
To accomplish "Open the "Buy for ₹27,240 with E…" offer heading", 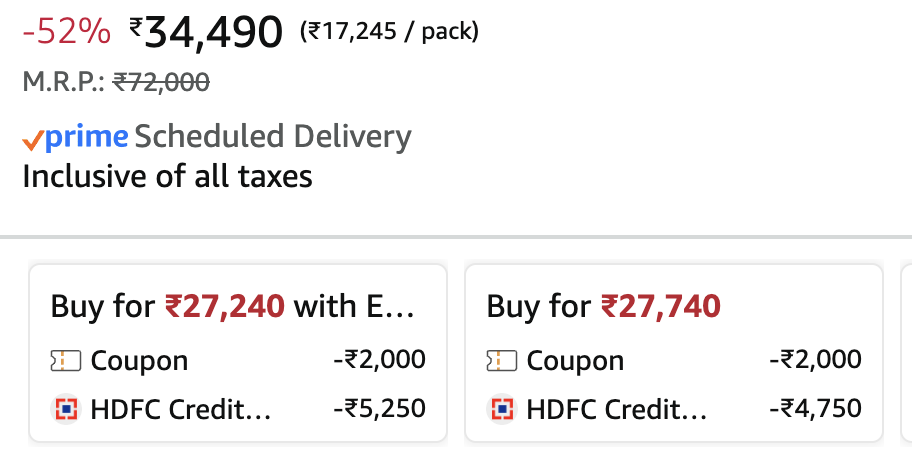I will click(x=232, y=306).
